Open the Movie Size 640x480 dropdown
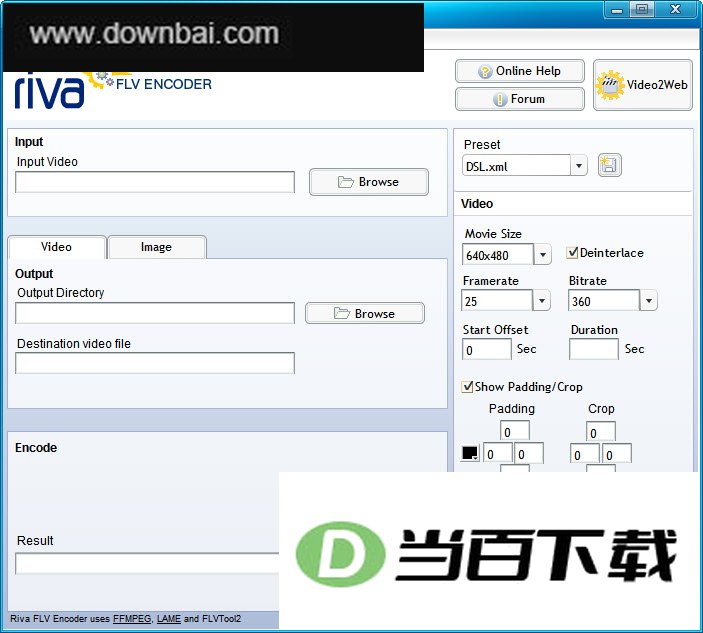 pyautogui.click(x=542, y=255)
